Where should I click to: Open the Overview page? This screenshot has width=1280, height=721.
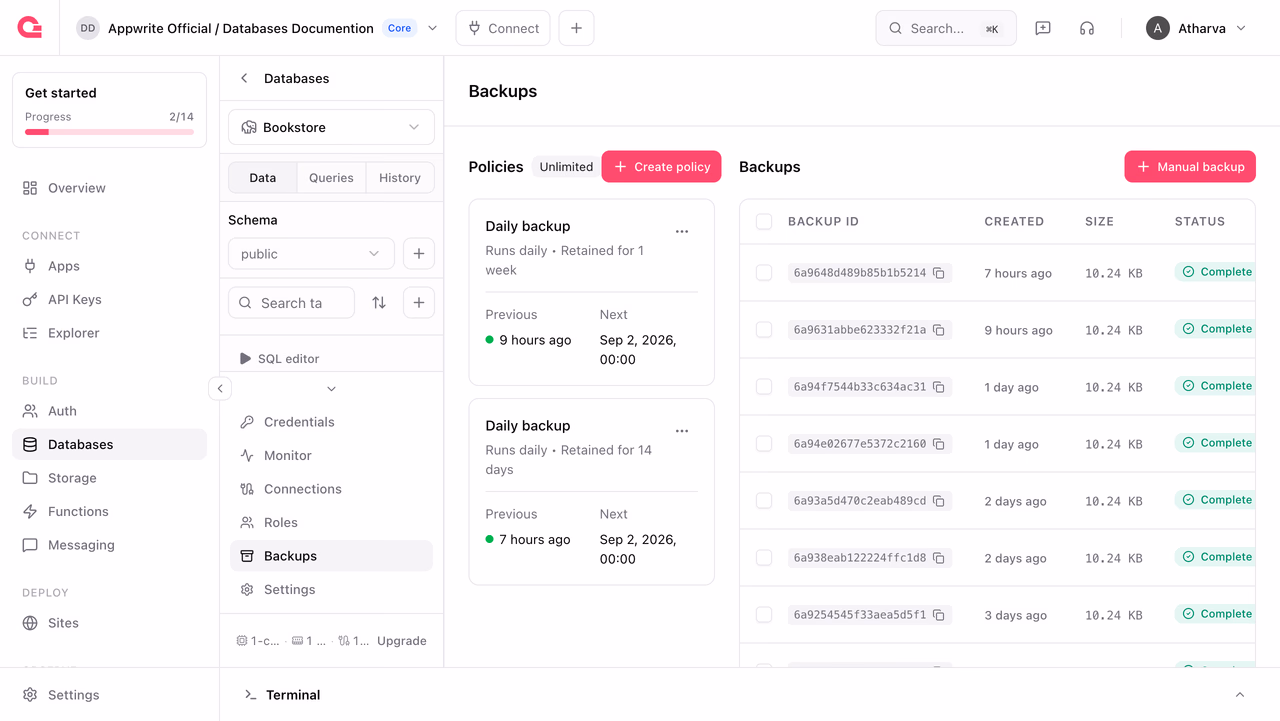click(x=109, y=188)
